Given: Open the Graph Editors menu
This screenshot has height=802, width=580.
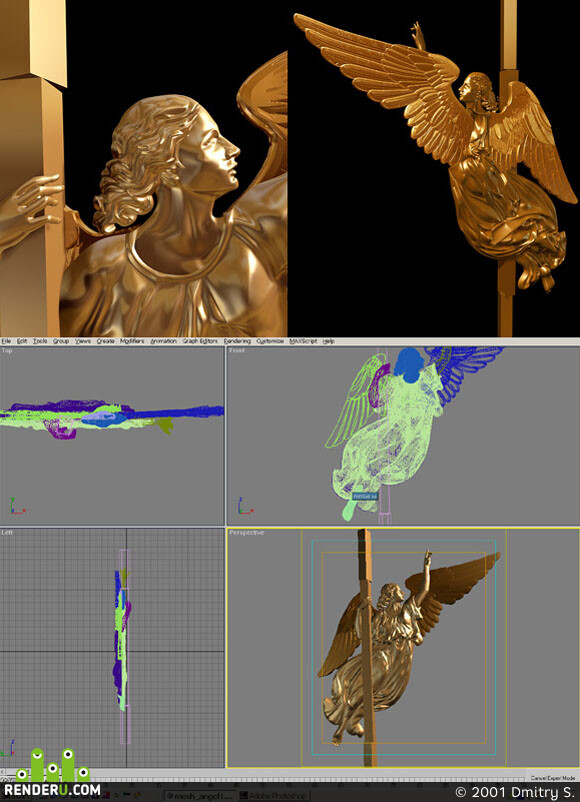Looking at the screenshot, I should click(200, 341).
